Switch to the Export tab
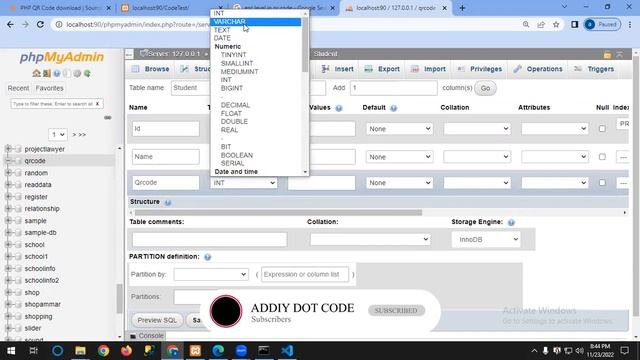The width and height of the screenshot is (640, 360). [382, 69]
